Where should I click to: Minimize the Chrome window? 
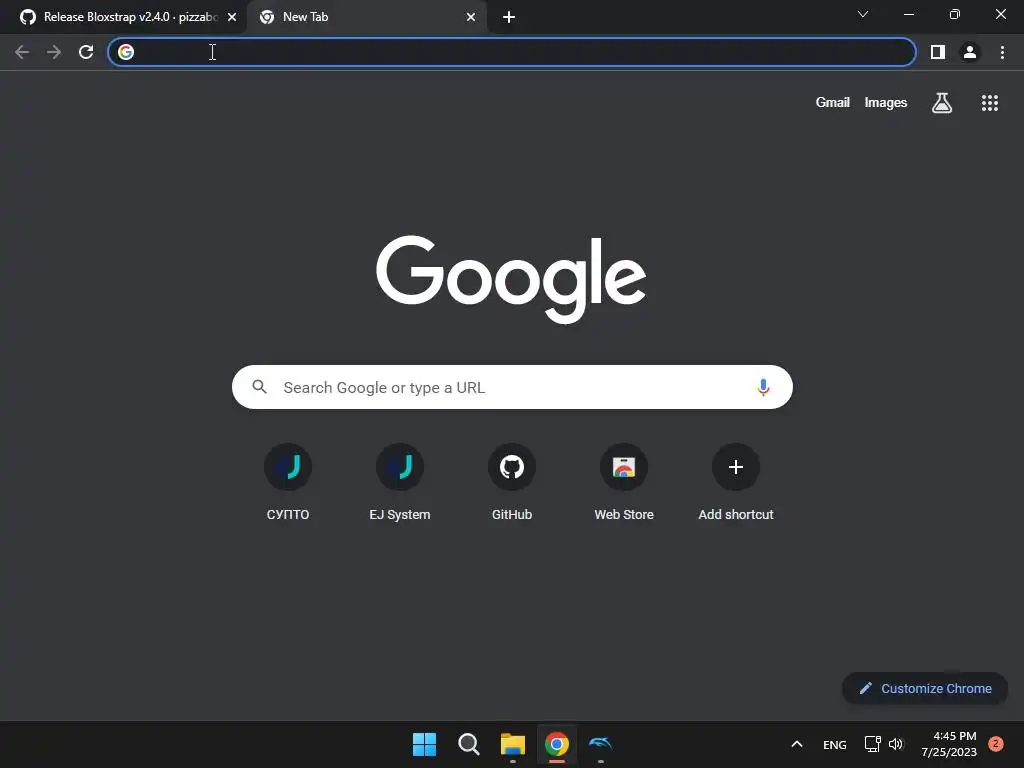(908, 14)
